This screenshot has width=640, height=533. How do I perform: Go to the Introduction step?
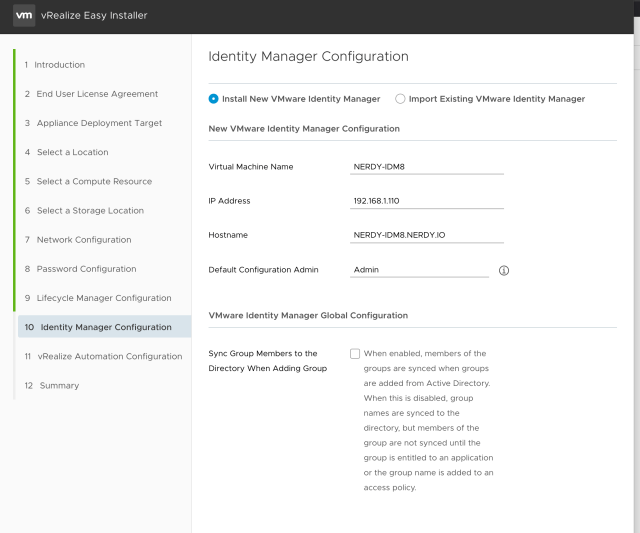[x=59, y=65]
